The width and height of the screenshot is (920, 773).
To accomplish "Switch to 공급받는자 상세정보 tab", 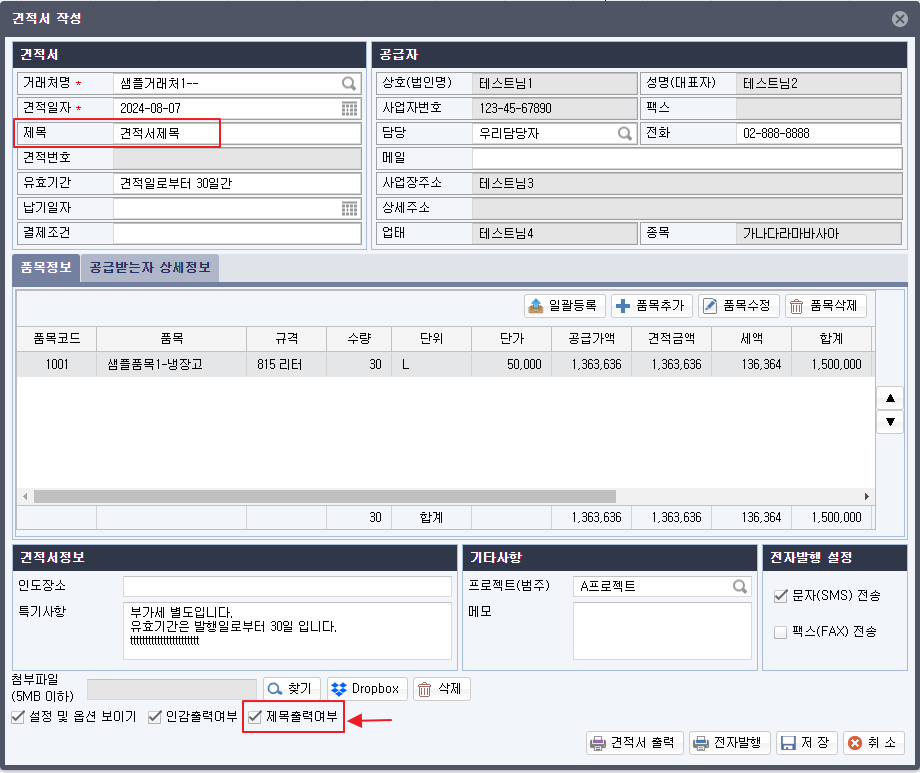I will tap(150, 268).
